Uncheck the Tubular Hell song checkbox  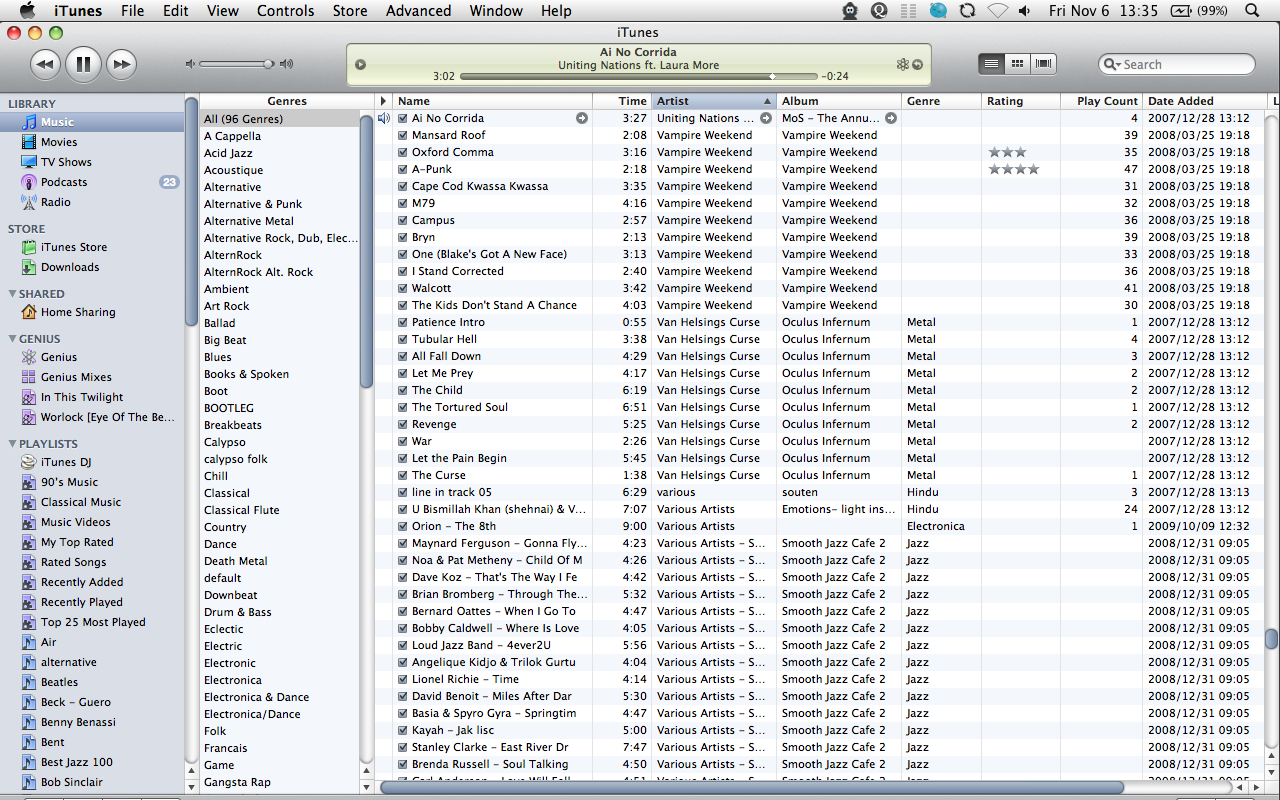[403, 339]
